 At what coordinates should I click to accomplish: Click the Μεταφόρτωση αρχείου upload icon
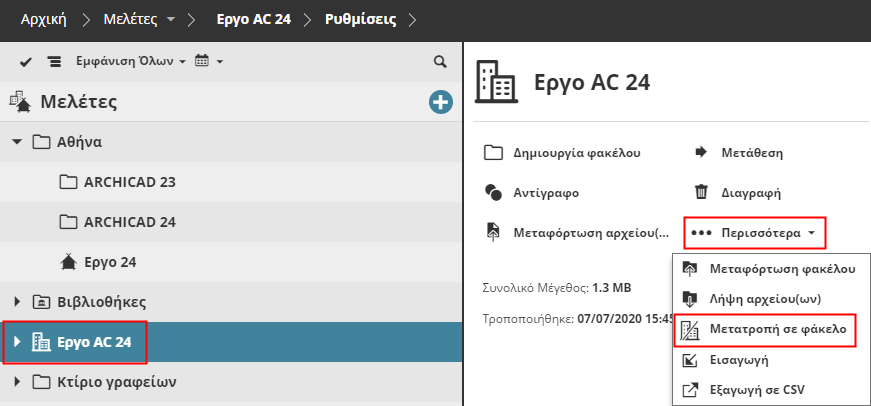(x=493, y=232)
